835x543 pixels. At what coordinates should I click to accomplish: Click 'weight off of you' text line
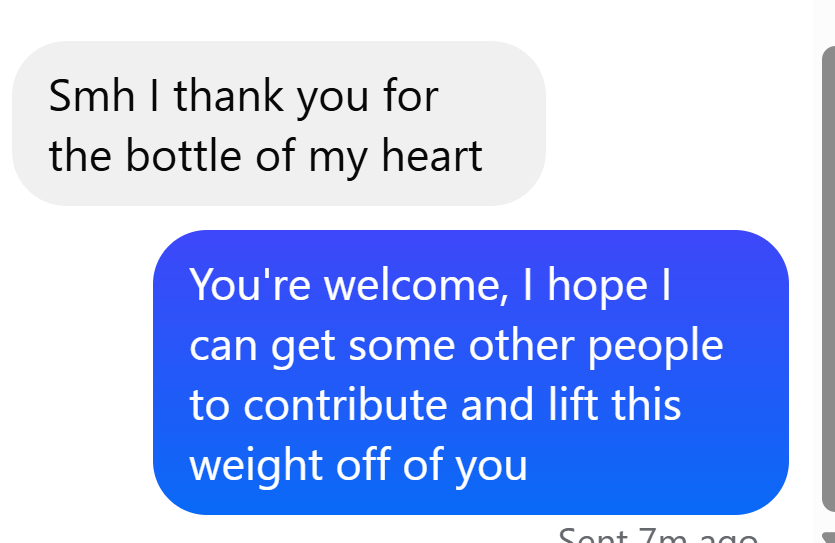point(358,466)
